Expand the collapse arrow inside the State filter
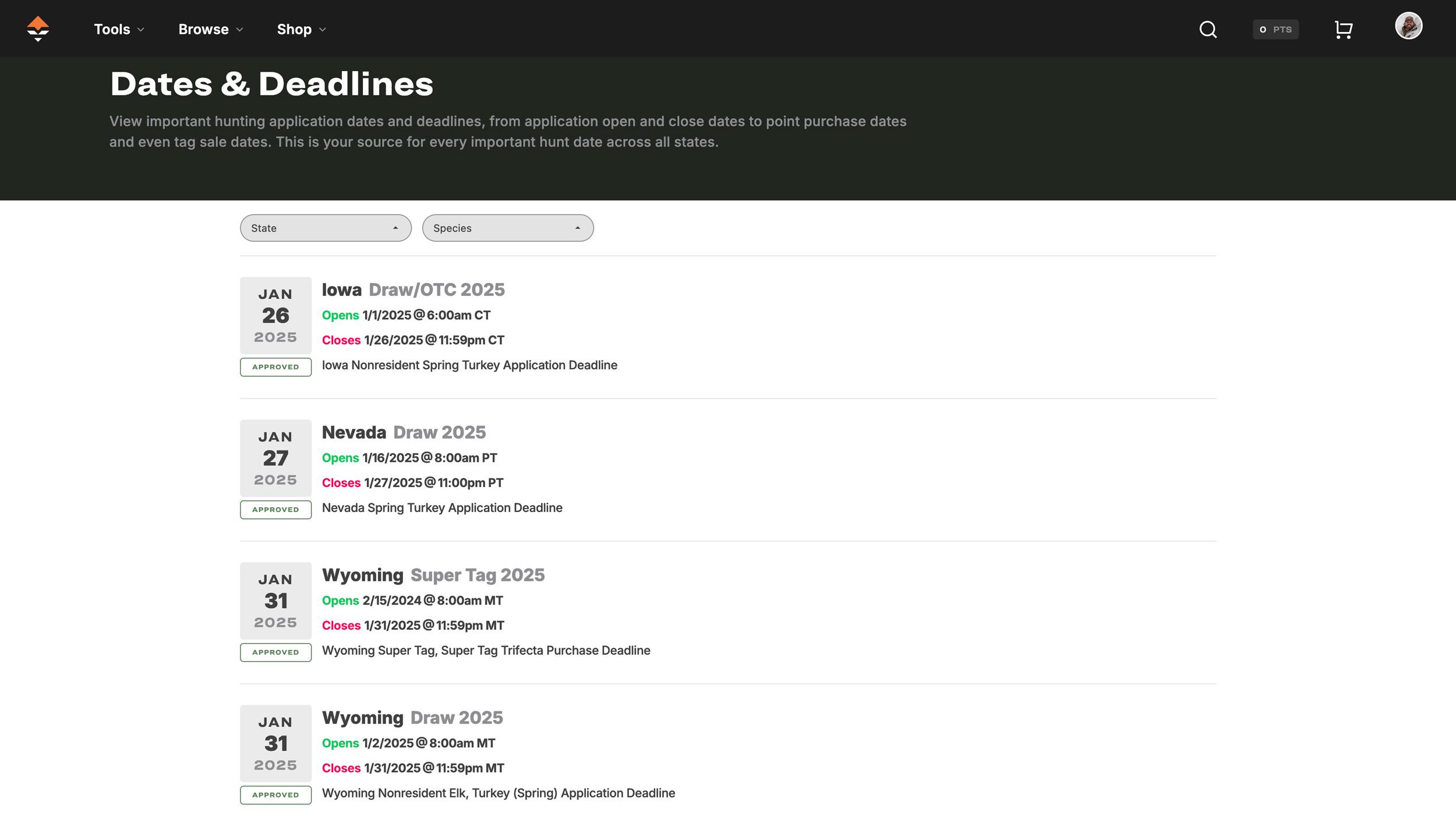1456x819 pixels. [x=397, y=228]
